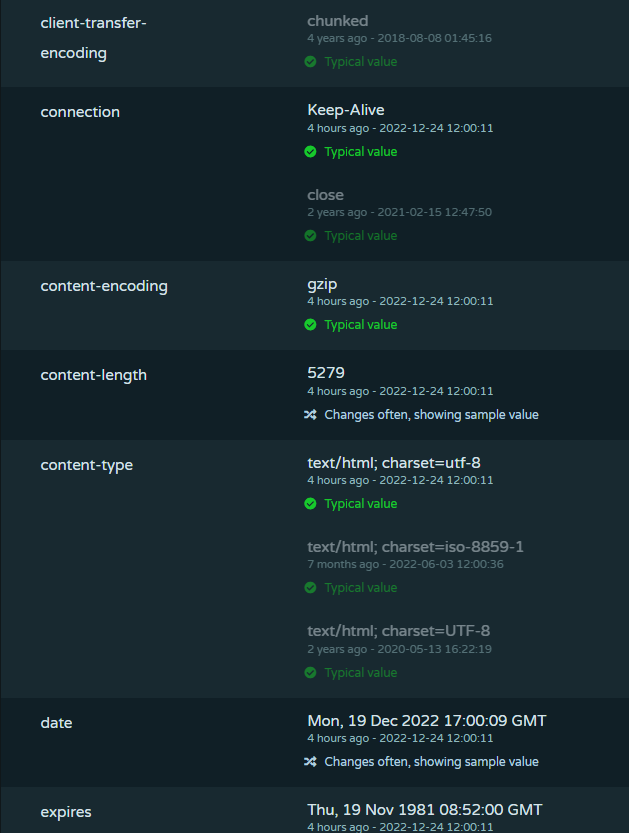The width and height of the screenshot is (629, 833).
Task: Click checkmark icon under gzip value
Action: point(310,325)
